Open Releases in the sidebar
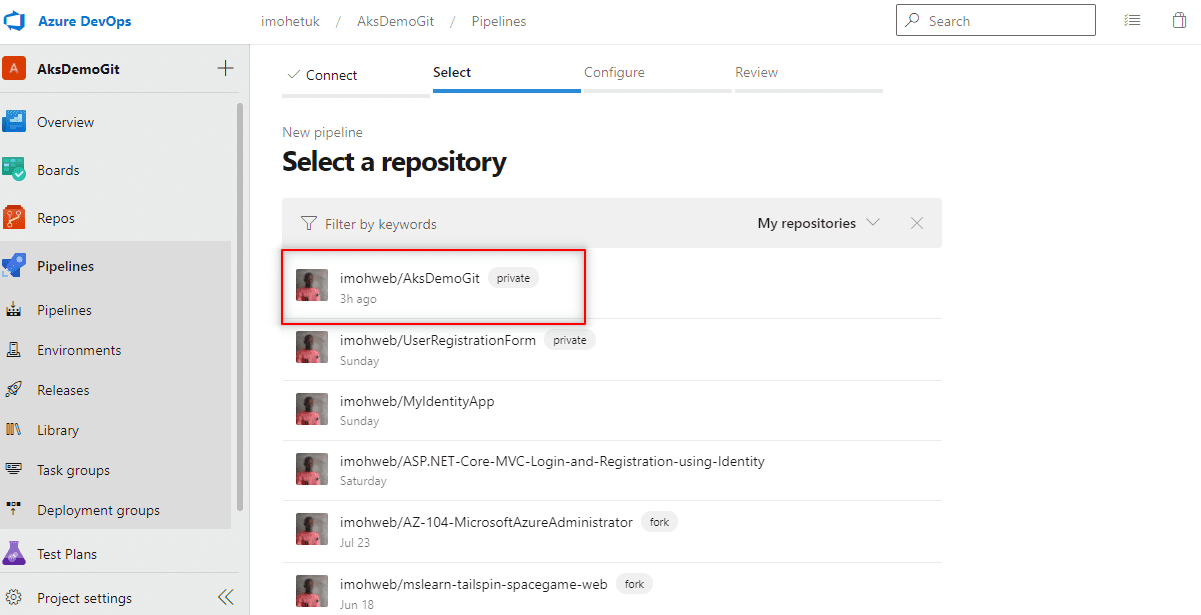1201x615 pixels. pos(63,390)
